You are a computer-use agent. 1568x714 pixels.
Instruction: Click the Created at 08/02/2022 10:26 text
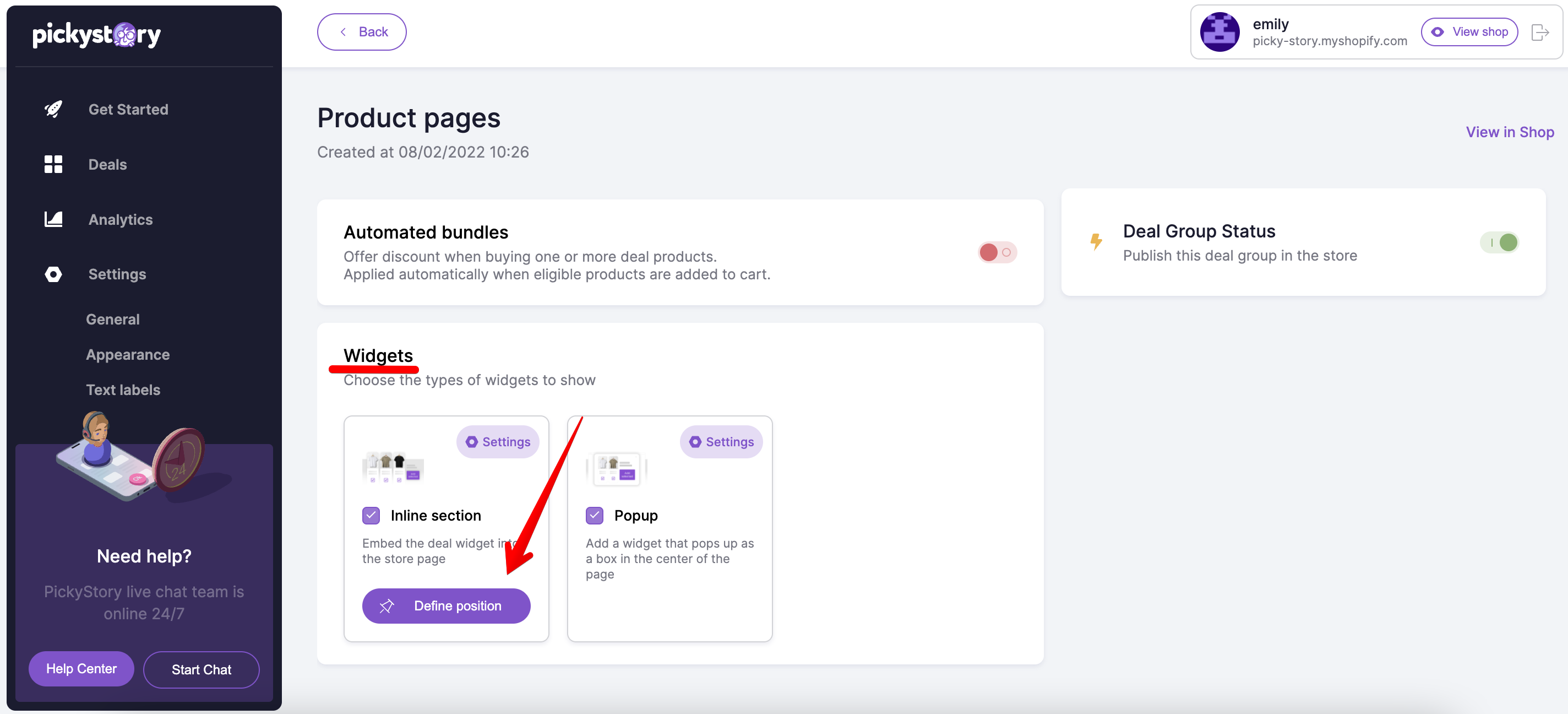coord(423,152)
